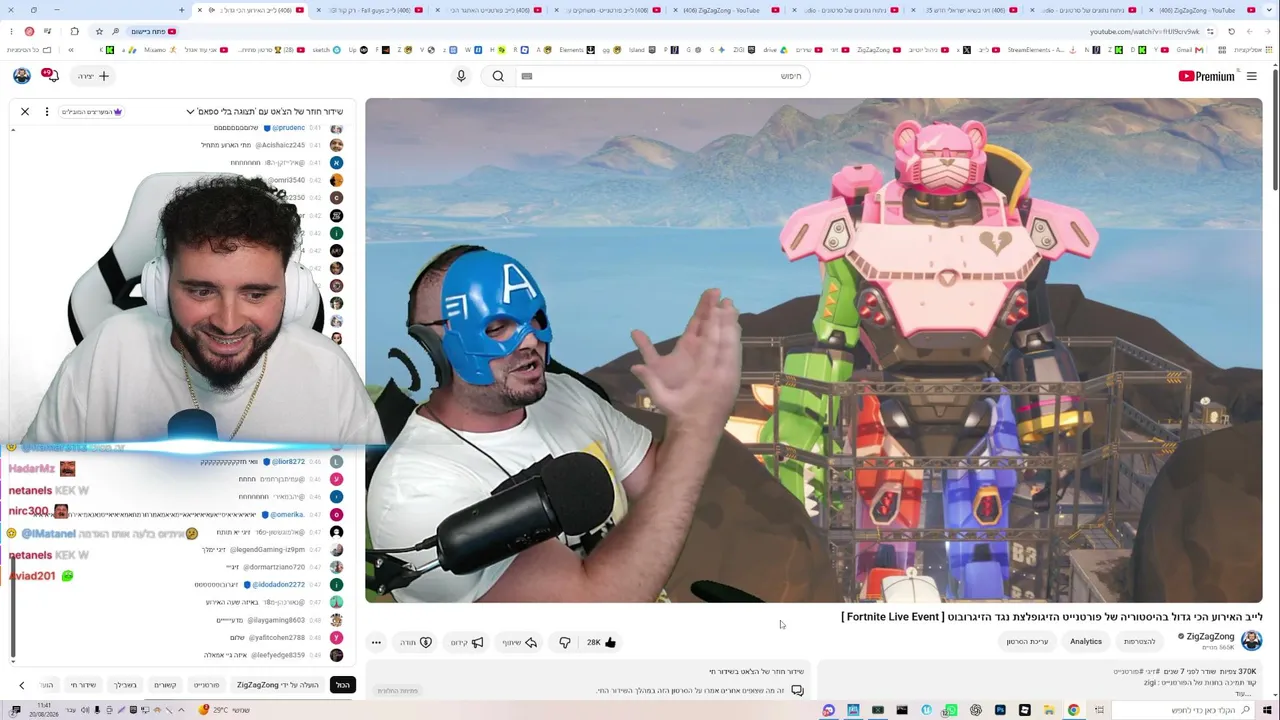Open new browser tab with plus
1280x720 pixels.
pyautogui.click(x=181, y=10)
